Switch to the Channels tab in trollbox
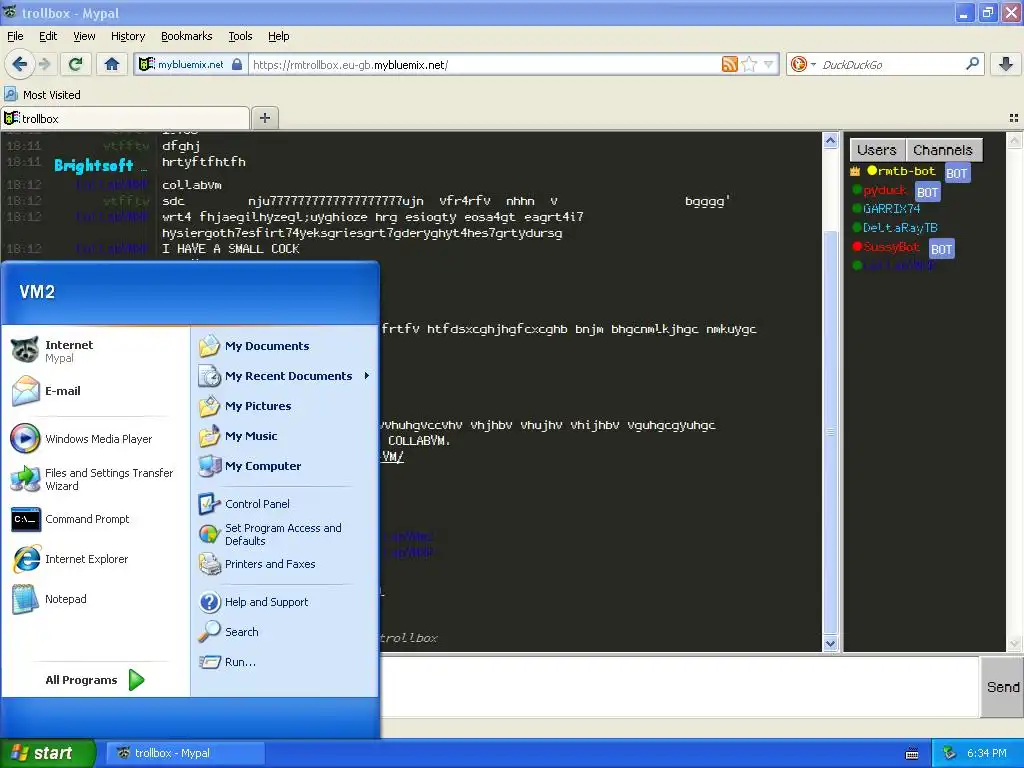This screenshot has height=768, width=1024. tap(942, 150)
